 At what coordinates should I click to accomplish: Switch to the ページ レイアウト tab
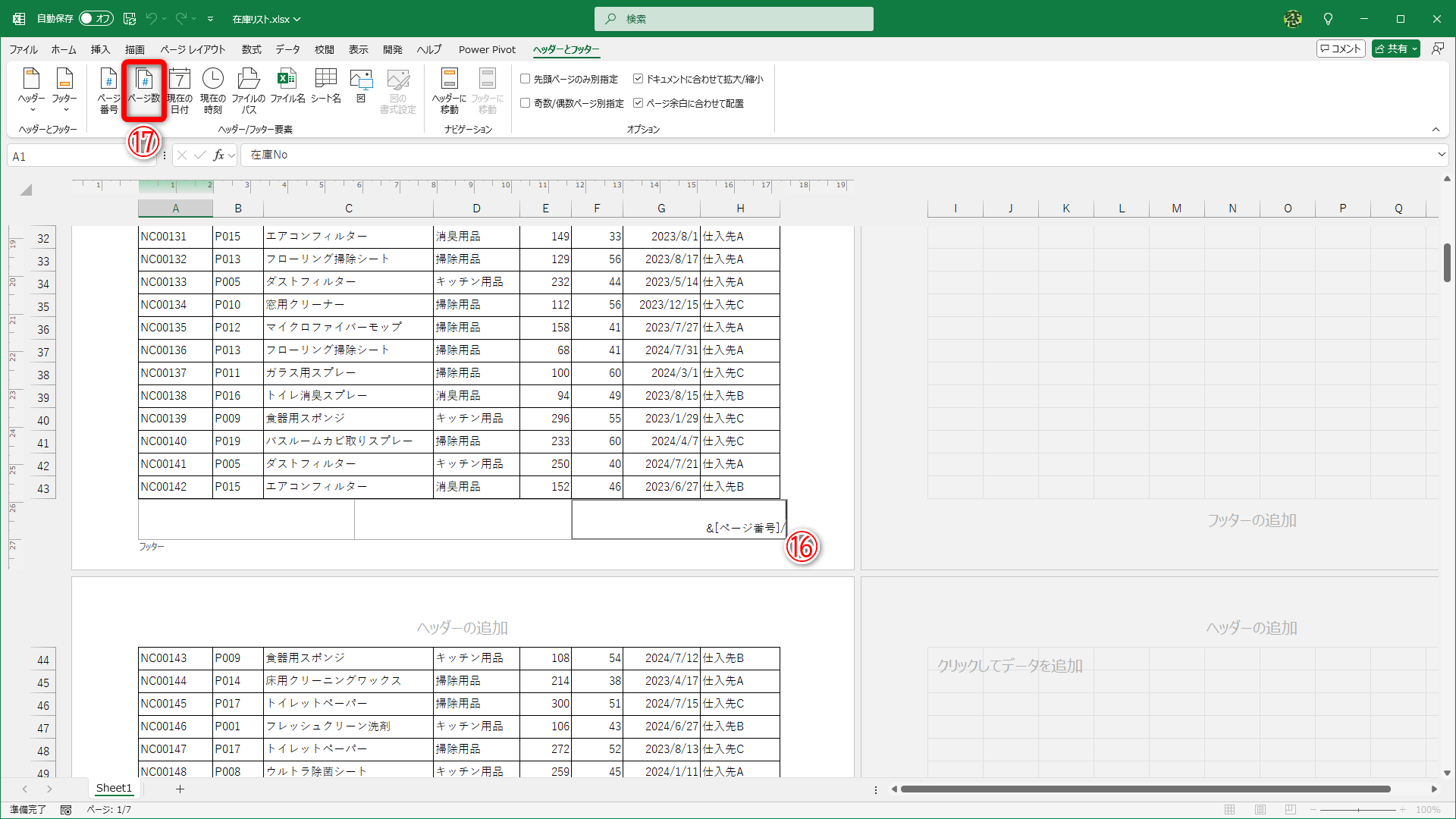coord(193,49)
